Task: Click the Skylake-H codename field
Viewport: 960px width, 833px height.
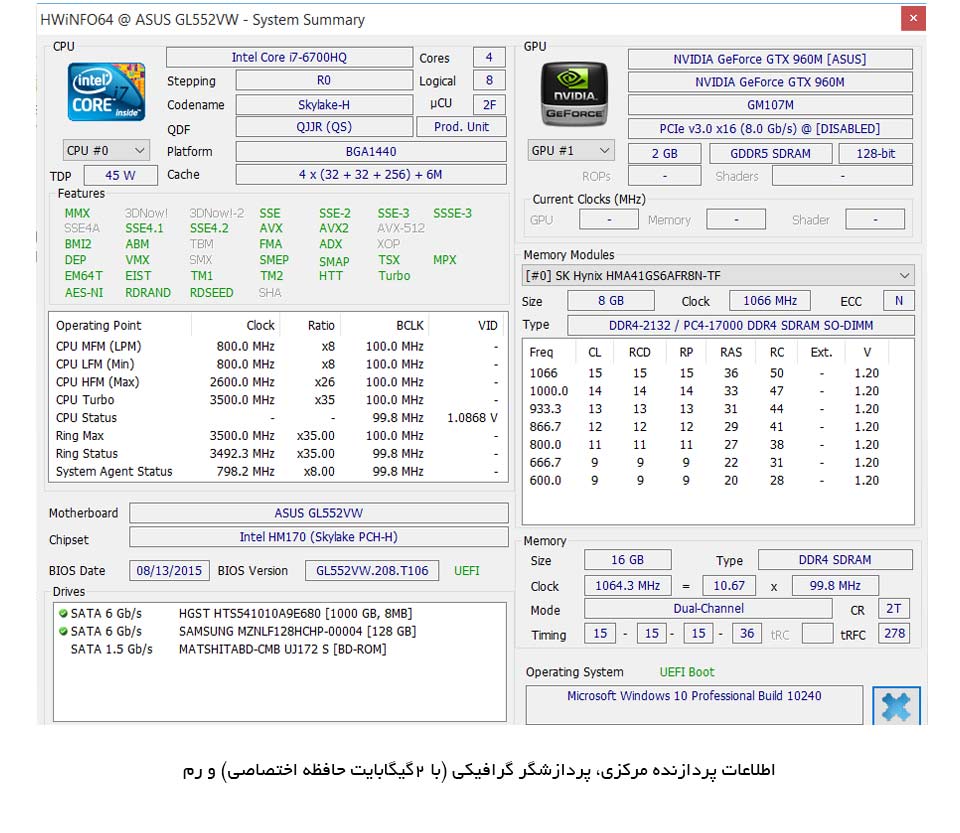Action: [324, 105]
